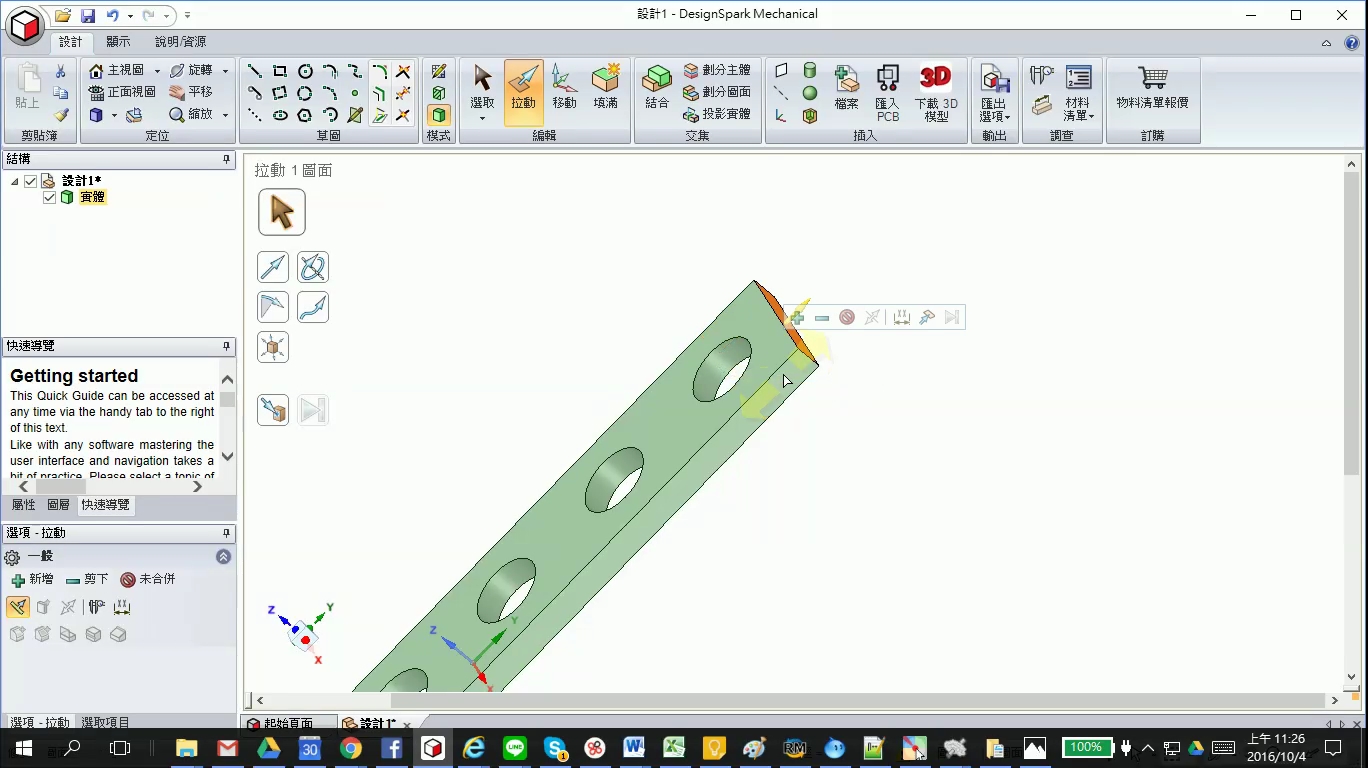Click the 物料清單報價 shopping cart icon
This screenshot has width=1368, height=768.
click(1153, 87)
